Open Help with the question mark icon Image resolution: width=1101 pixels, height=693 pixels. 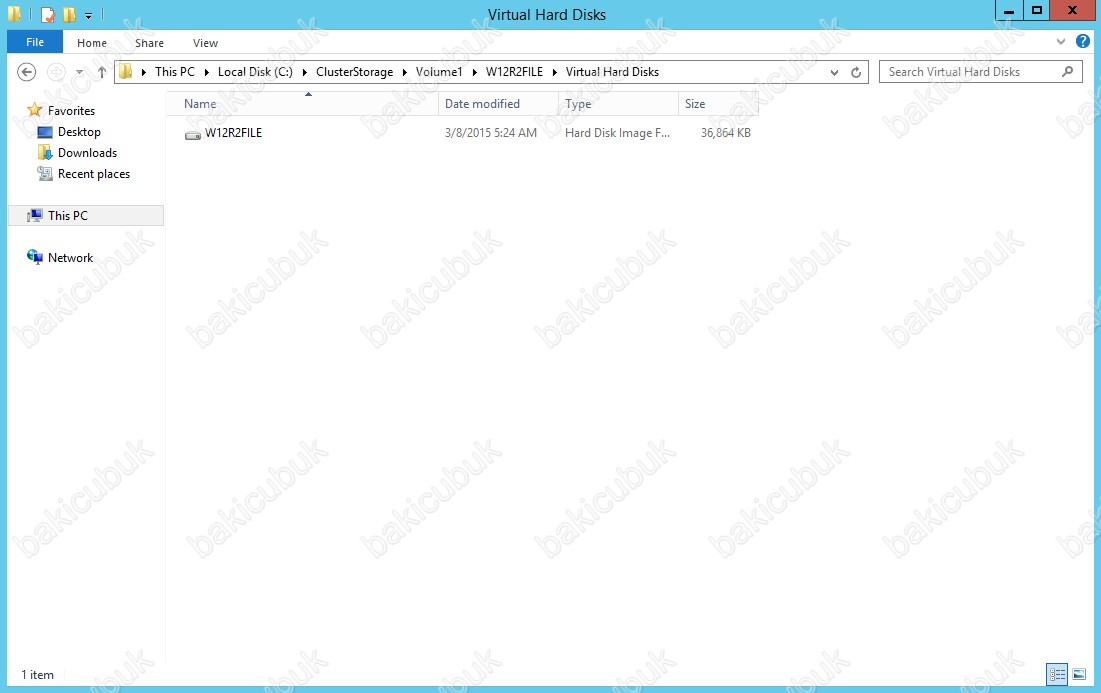coord(1083,41)
